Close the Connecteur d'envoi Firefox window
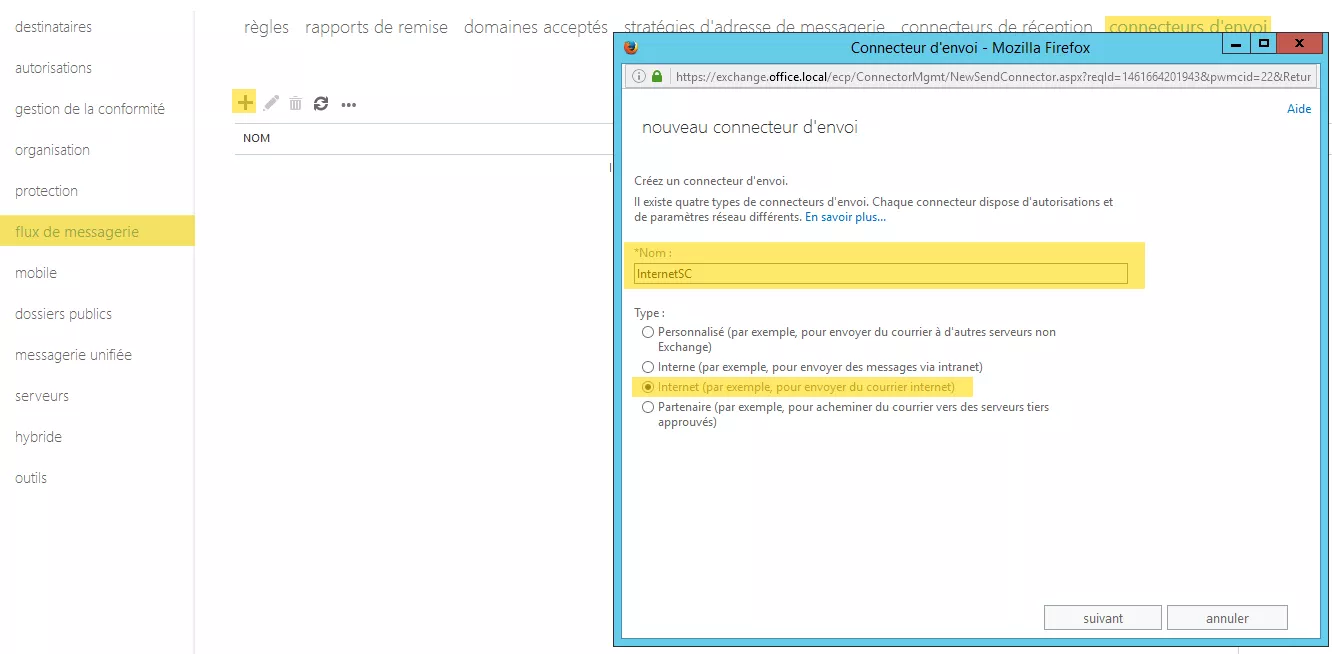 (1300, 44)
